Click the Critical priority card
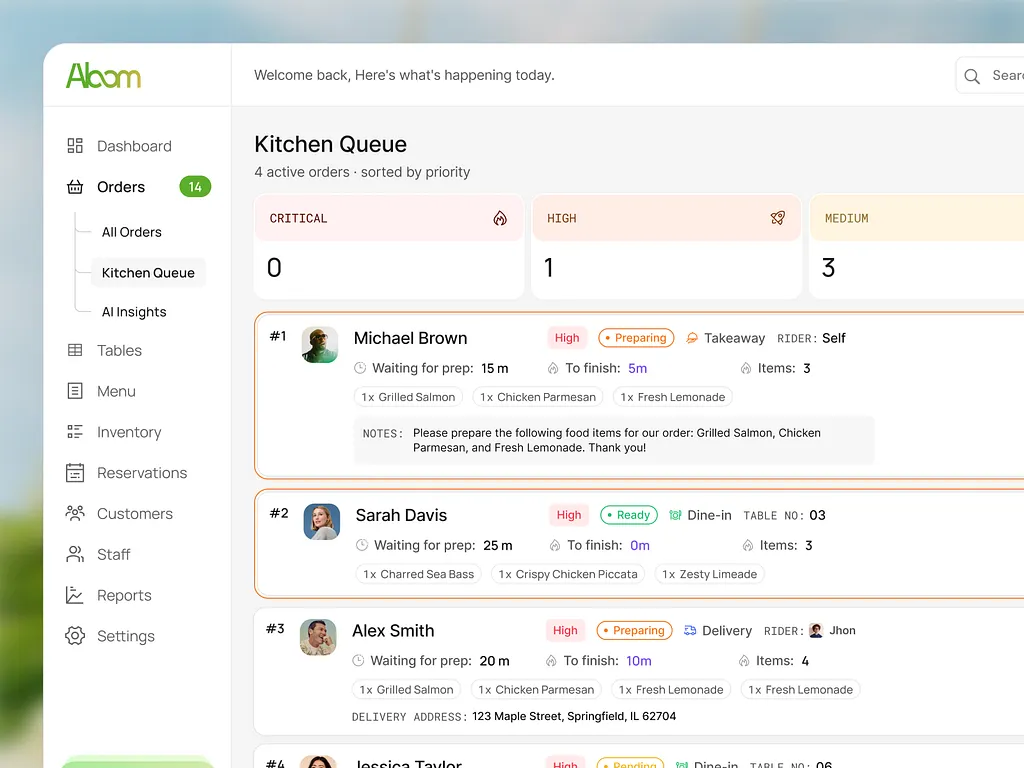Image resolution: width=1024 pixels, height=768 pixels. point(389,246)
